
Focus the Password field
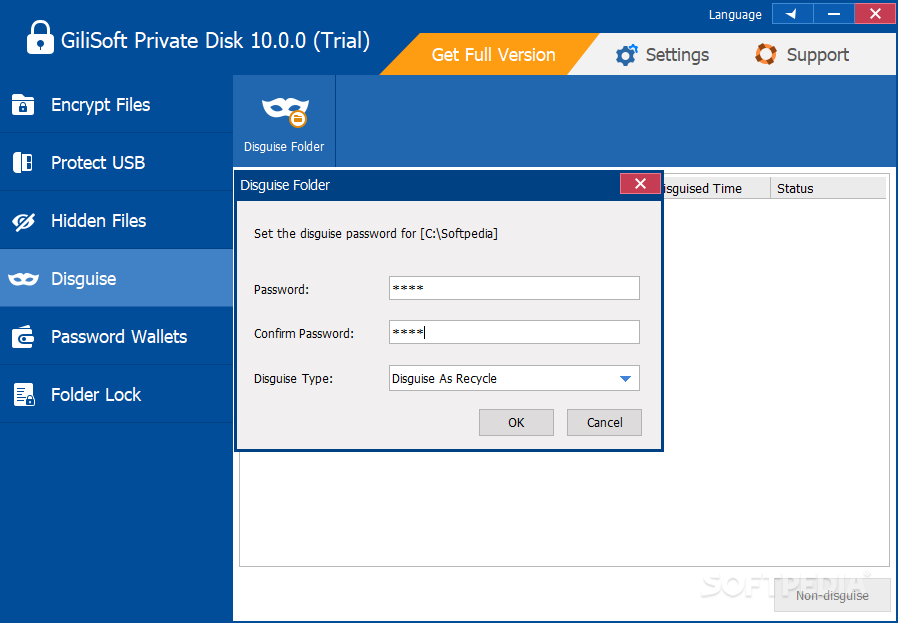(514, 288)
